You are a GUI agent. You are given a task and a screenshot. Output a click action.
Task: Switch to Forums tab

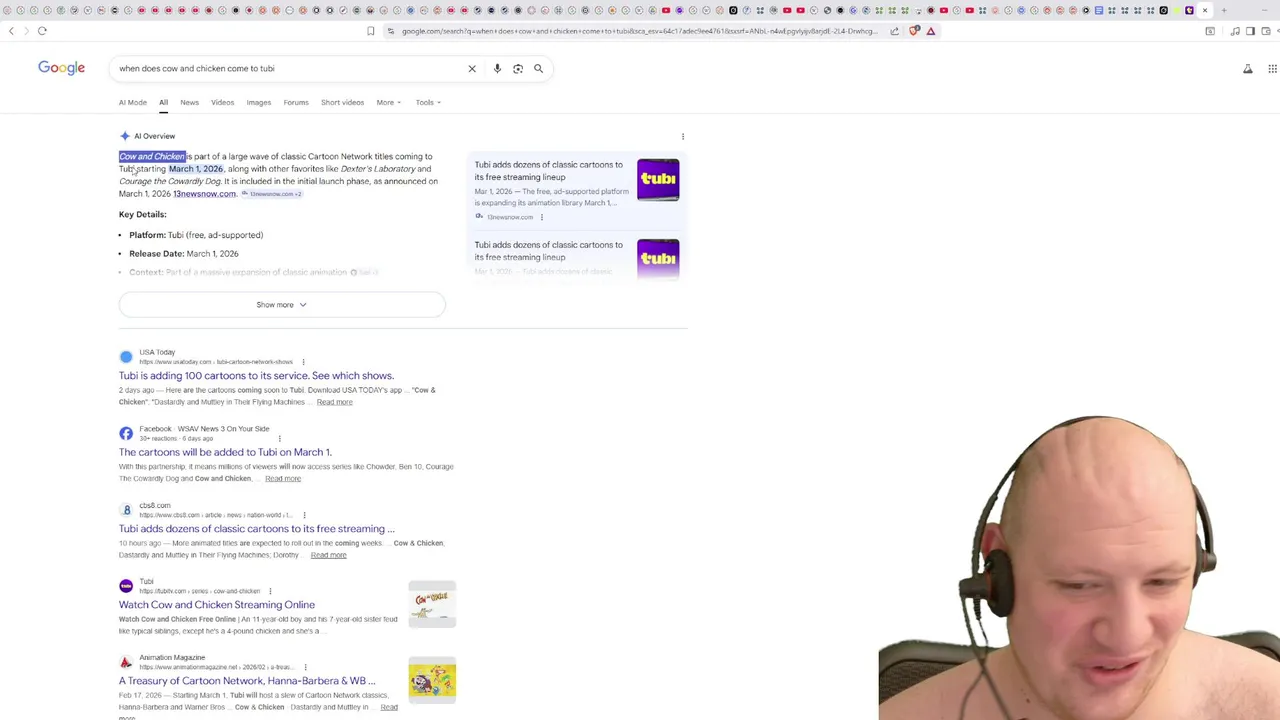[296, 102]
